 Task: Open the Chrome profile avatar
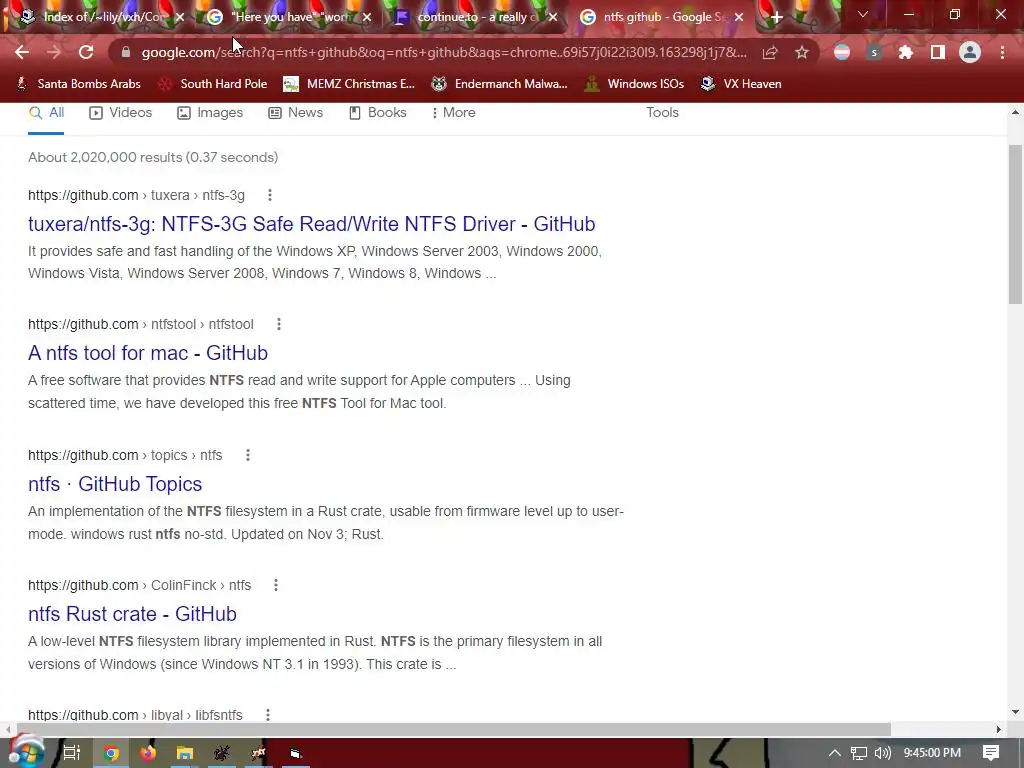(970, 52)
